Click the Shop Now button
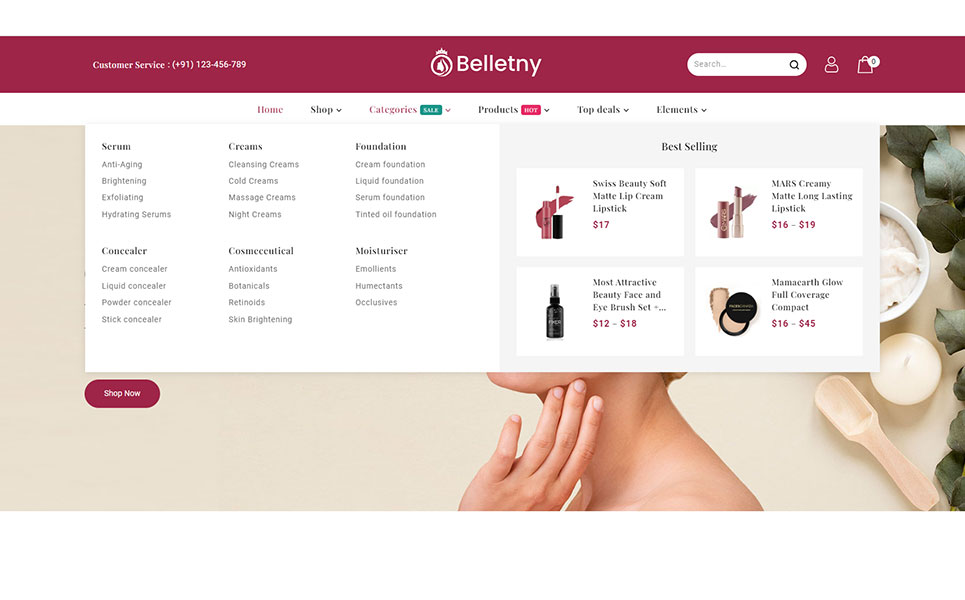This screenshot has height=600, width=965. (x=122, y=393)
